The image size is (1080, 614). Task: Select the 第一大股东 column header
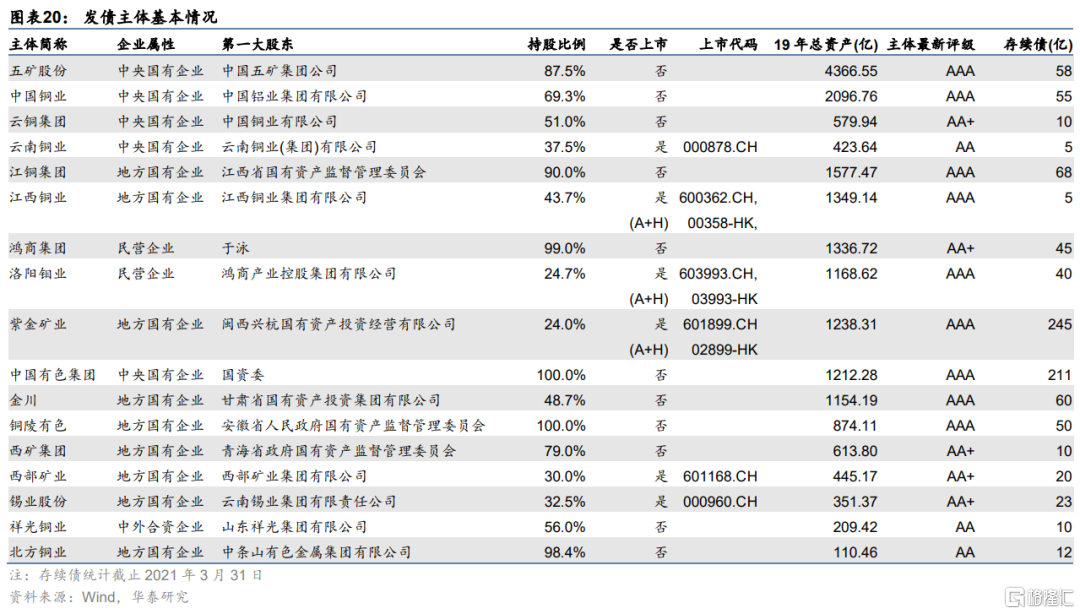258,45
